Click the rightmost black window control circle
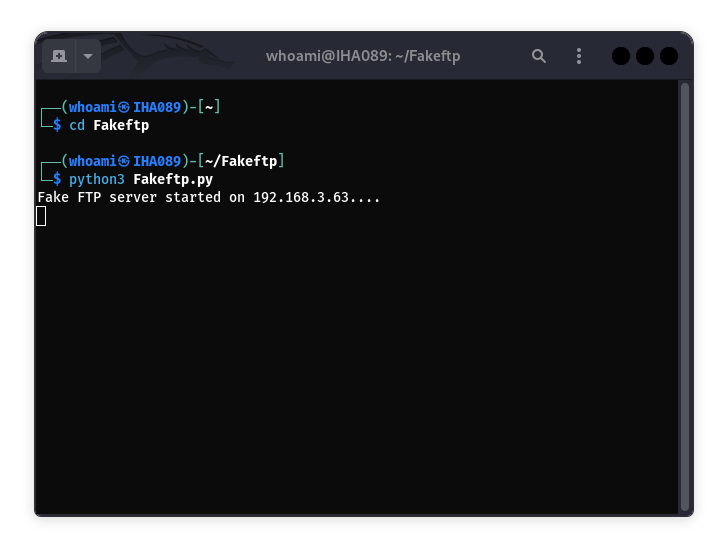Viewport: 728px width, 554px height. point(669,56)
